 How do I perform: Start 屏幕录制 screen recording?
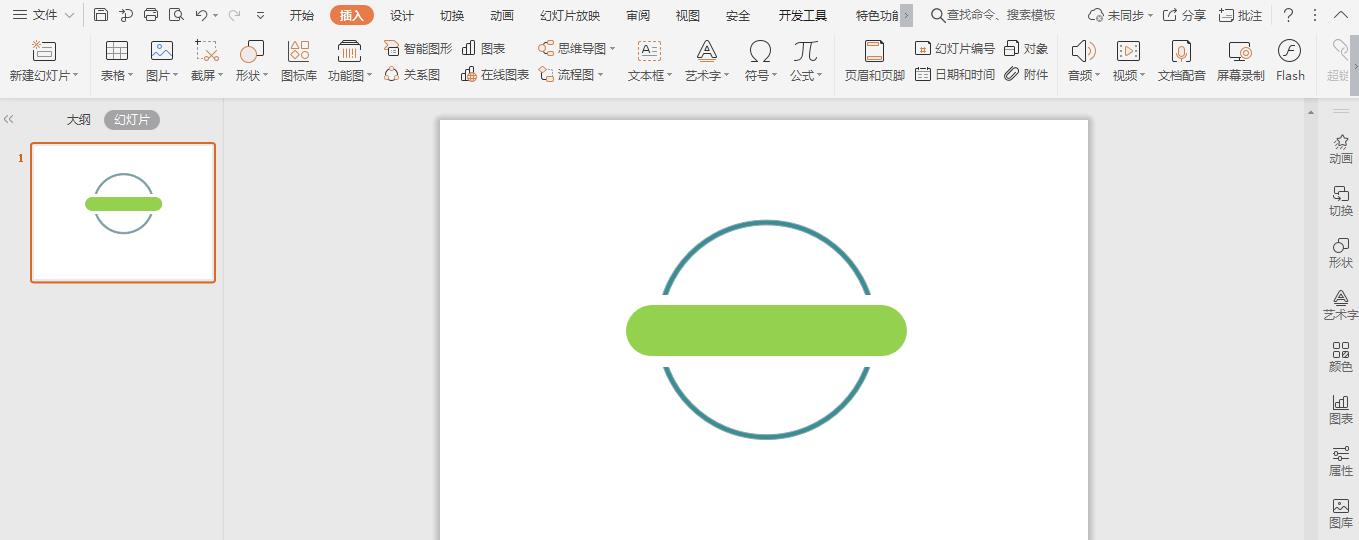[x=1240, y=61]
